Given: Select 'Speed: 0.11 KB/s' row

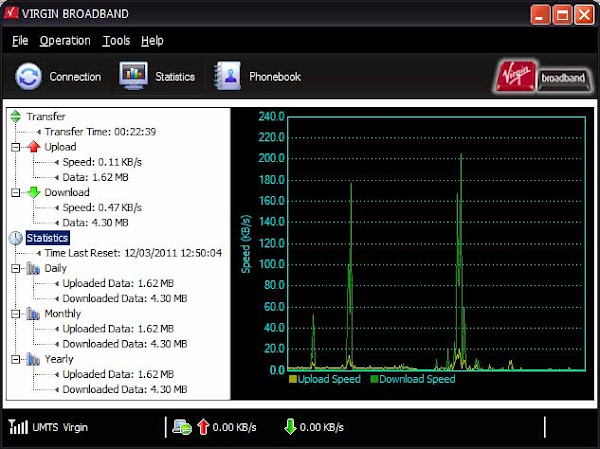Looking at the screenshot, I should point(102,162).
